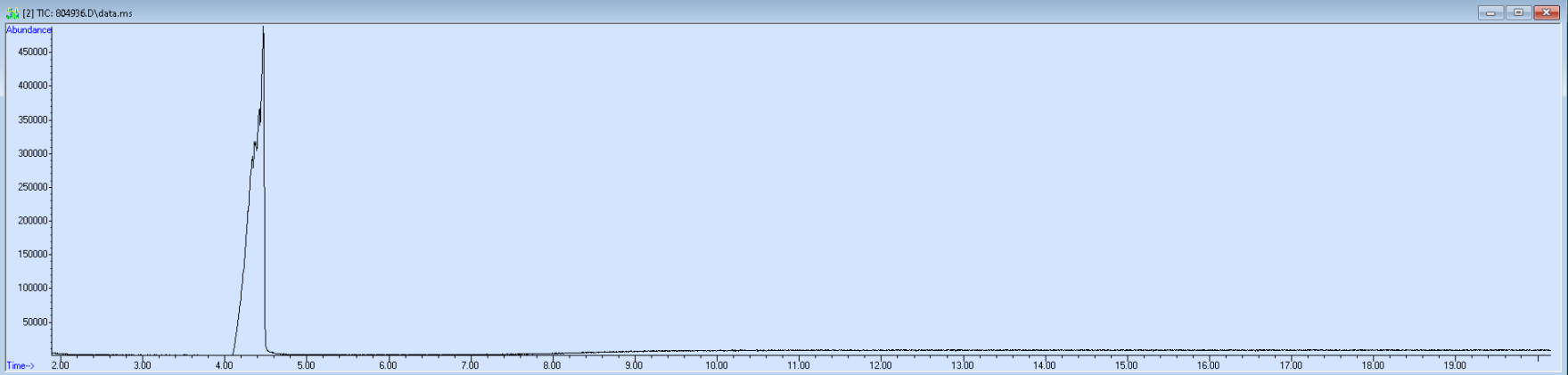Click the 100000 abundance axis value
This screenshot has height=375, width=1568.
click(x=32, y=288)
